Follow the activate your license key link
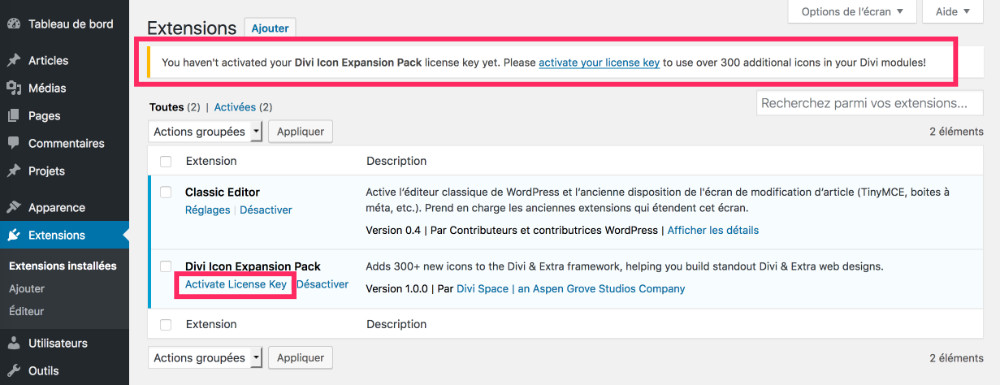Screen dimensions: 1000x385 click(x=599, y=62)
